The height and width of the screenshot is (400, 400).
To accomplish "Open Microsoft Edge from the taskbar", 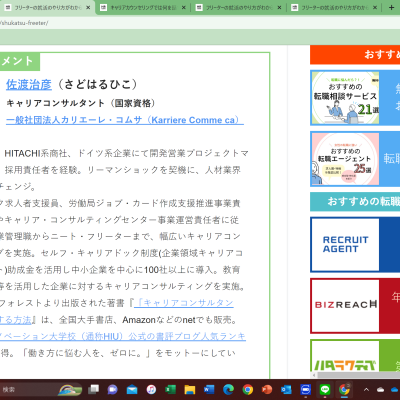I will click(x=228, y=389).
